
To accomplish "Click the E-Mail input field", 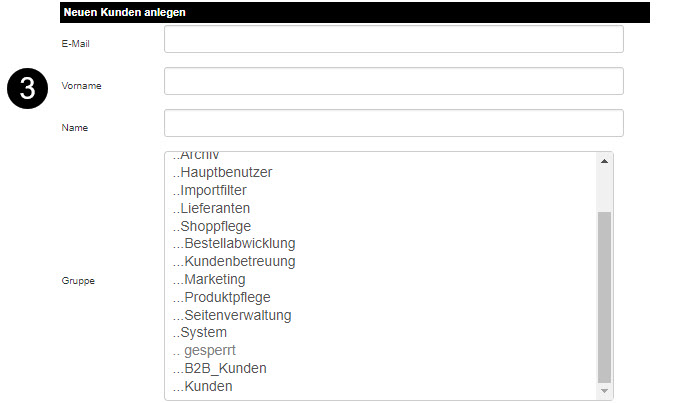I will click(x=393, y=39).
